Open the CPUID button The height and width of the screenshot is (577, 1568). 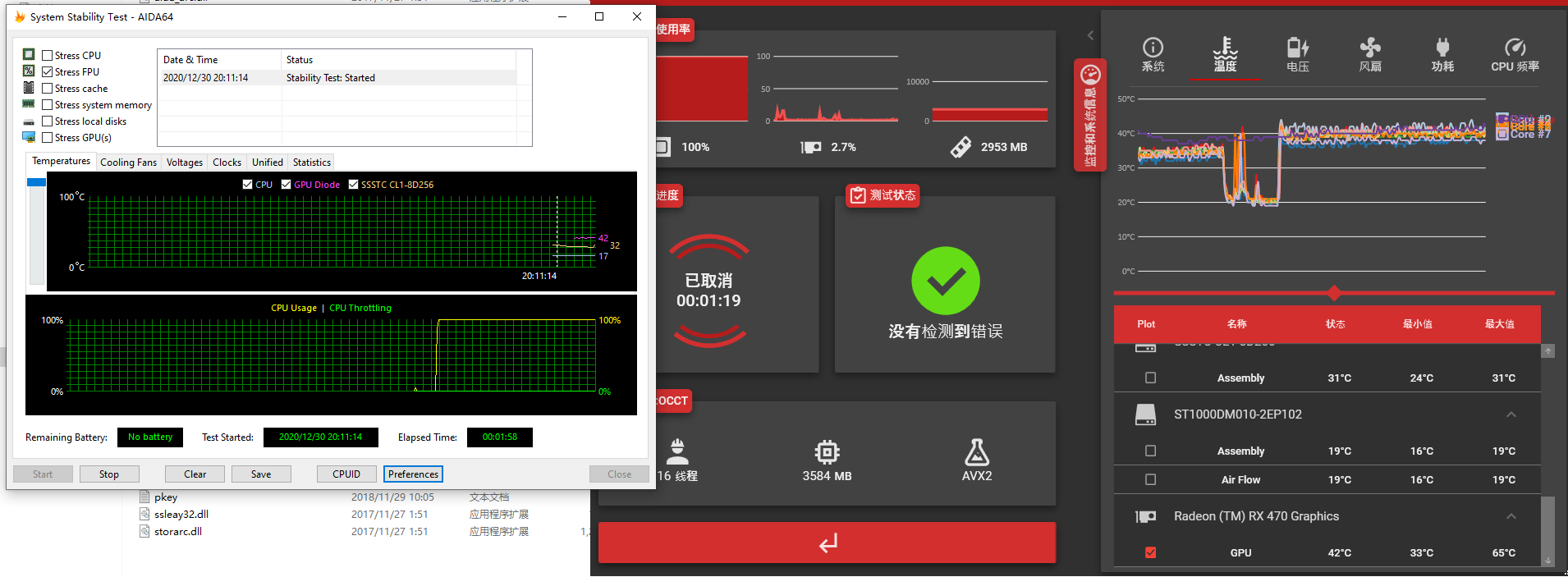pos(346,474)
